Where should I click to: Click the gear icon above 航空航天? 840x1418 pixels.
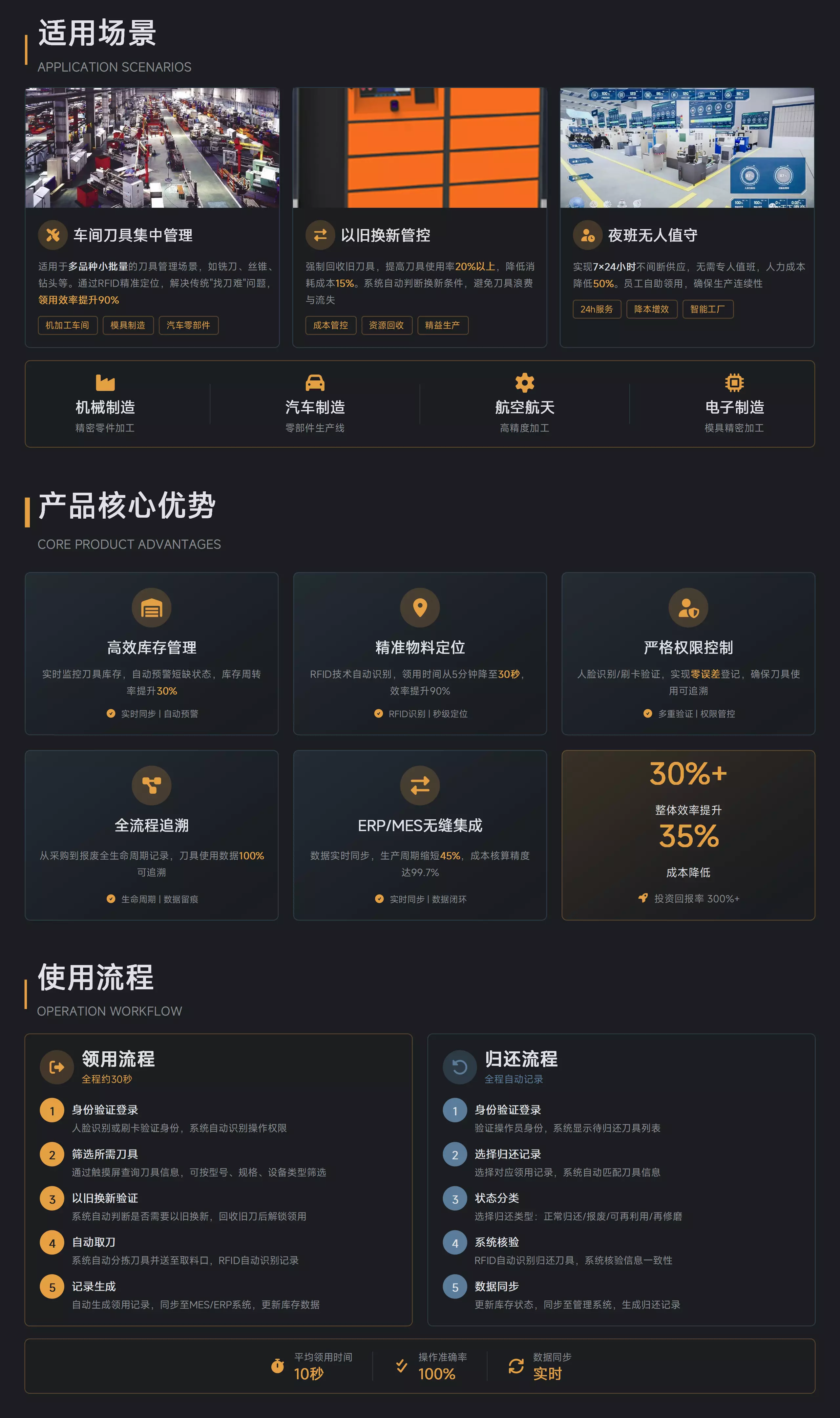pyautogui.click(x=525, y=383)
